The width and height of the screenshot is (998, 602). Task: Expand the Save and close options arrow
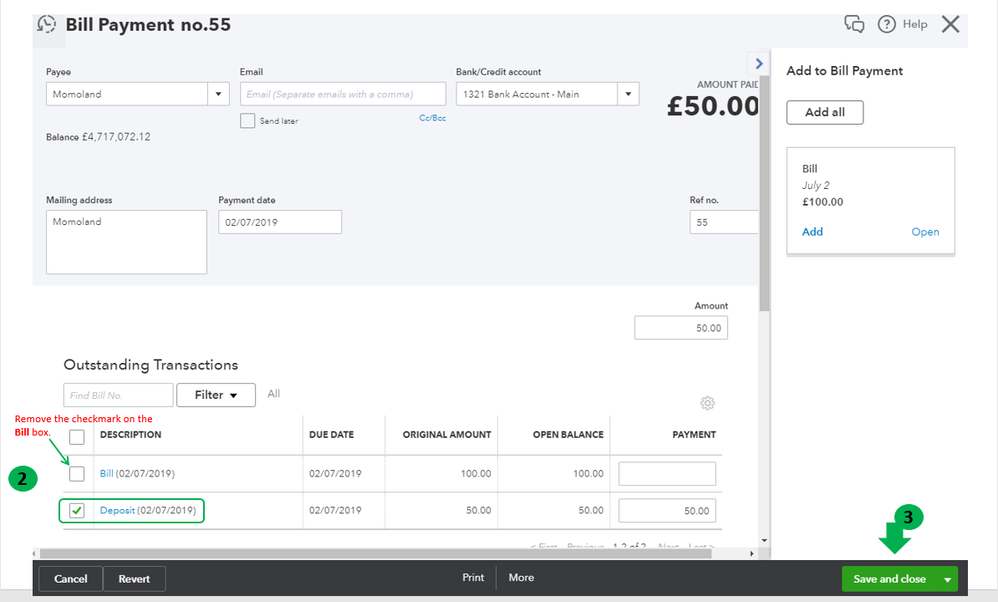[x=947, y=579]
